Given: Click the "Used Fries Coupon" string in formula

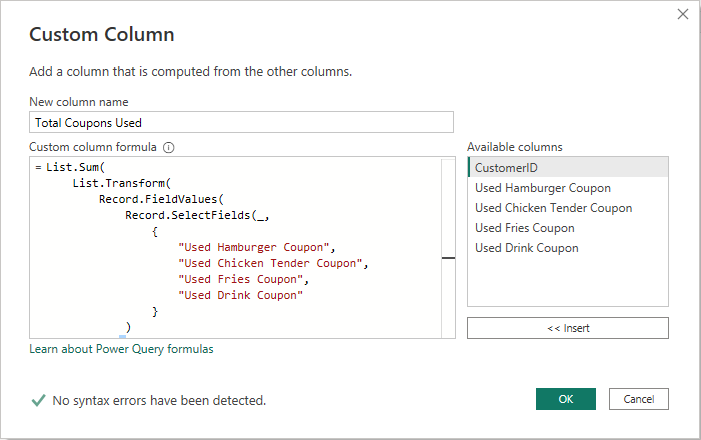Looking at the screenshot, I should pyautogui.click(x=240, y=279).
